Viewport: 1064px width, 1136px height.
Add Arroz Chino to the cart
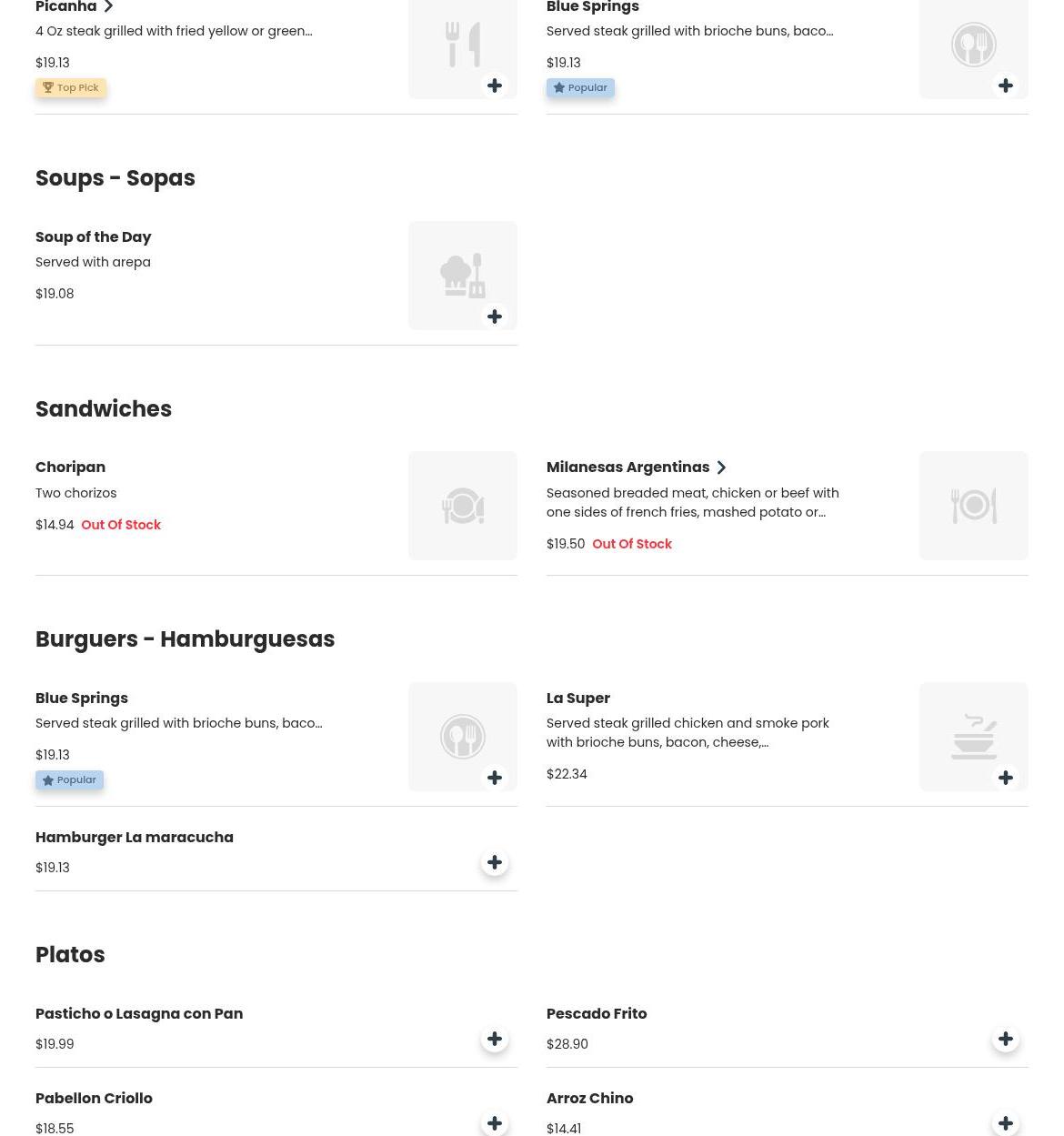coord(1006,1123)
